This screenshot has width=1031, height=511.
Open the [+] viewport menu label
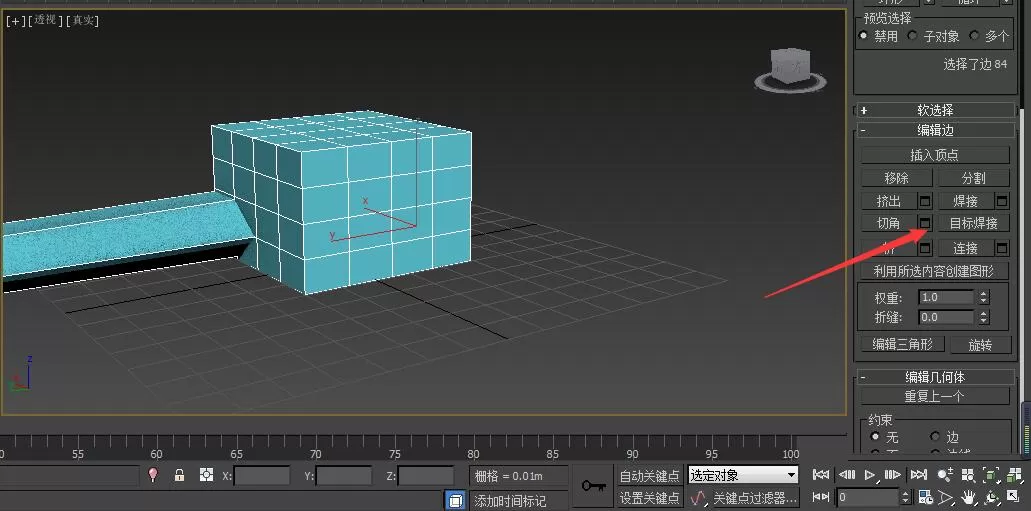(14, 20)
